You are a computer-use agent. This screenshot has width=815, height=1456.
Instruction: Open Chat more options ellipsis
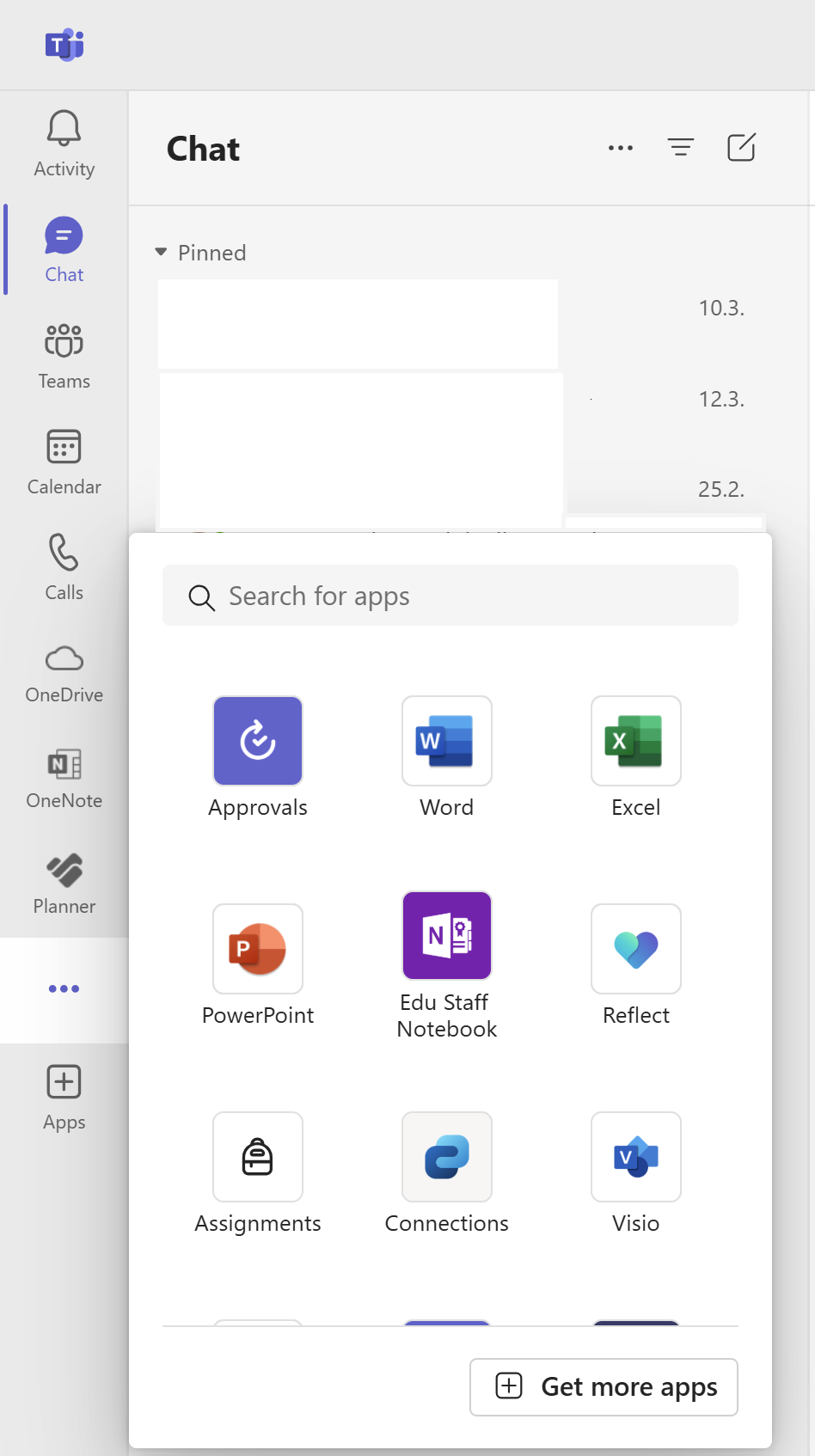[x=621, y=148]
